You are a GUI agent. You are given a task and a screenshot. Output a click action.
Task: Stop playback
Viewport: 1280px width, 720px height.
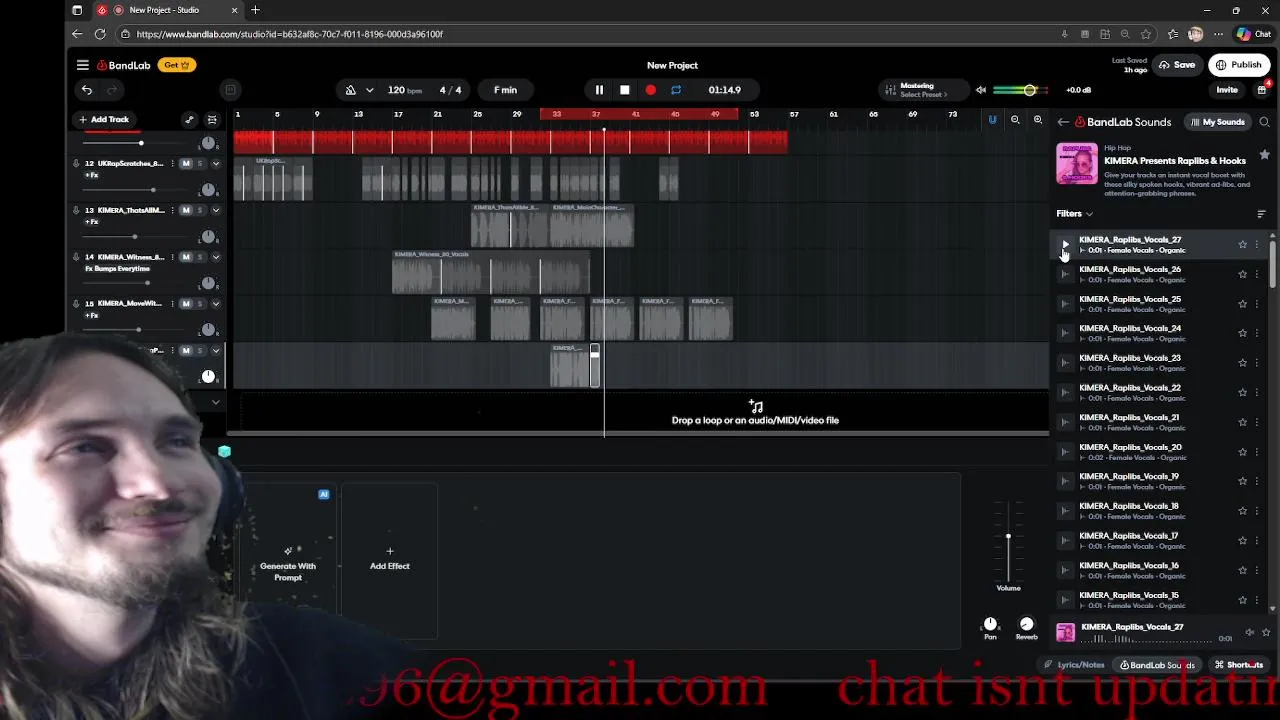point(625,90)
